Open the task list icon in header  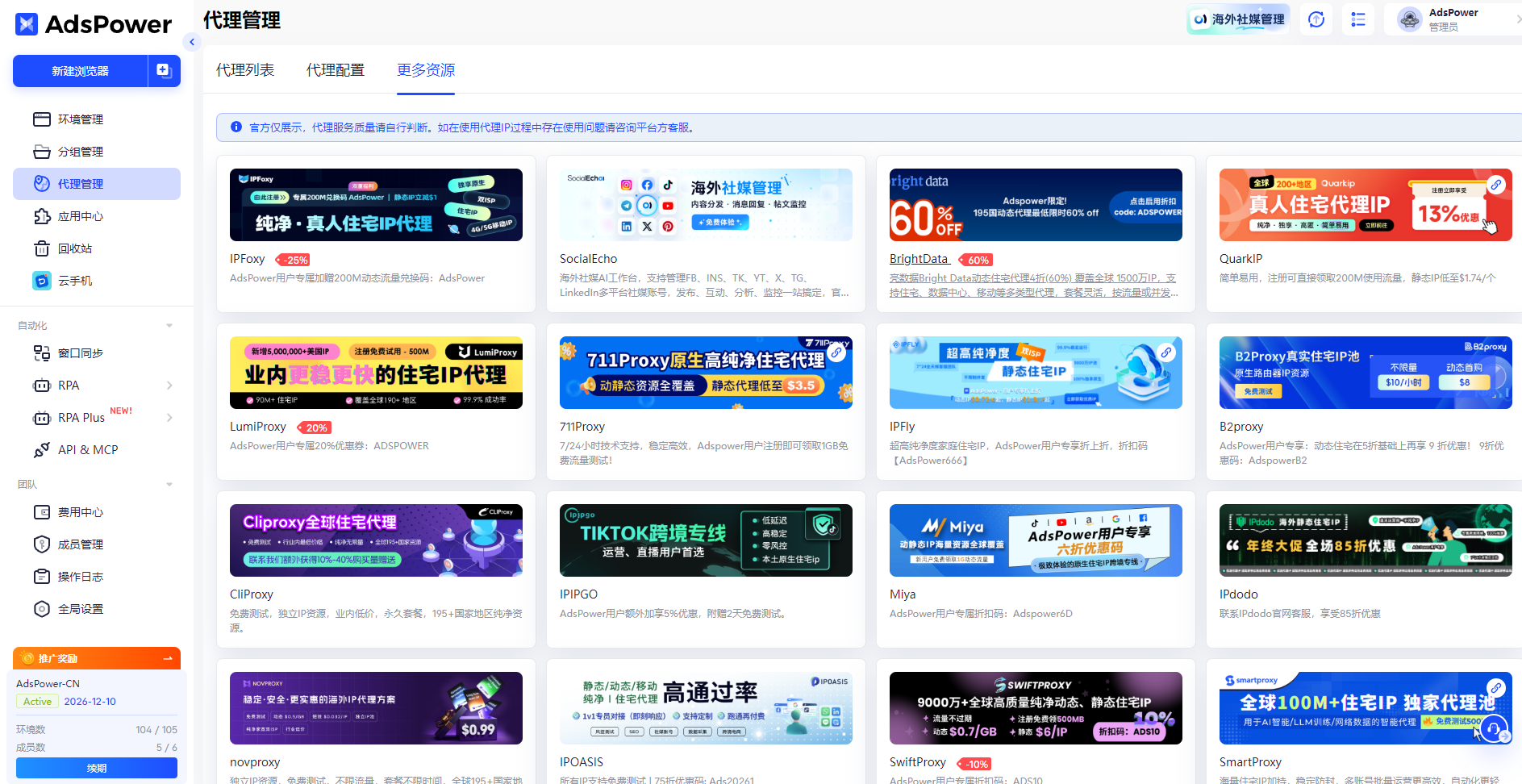click(1358, 19)
